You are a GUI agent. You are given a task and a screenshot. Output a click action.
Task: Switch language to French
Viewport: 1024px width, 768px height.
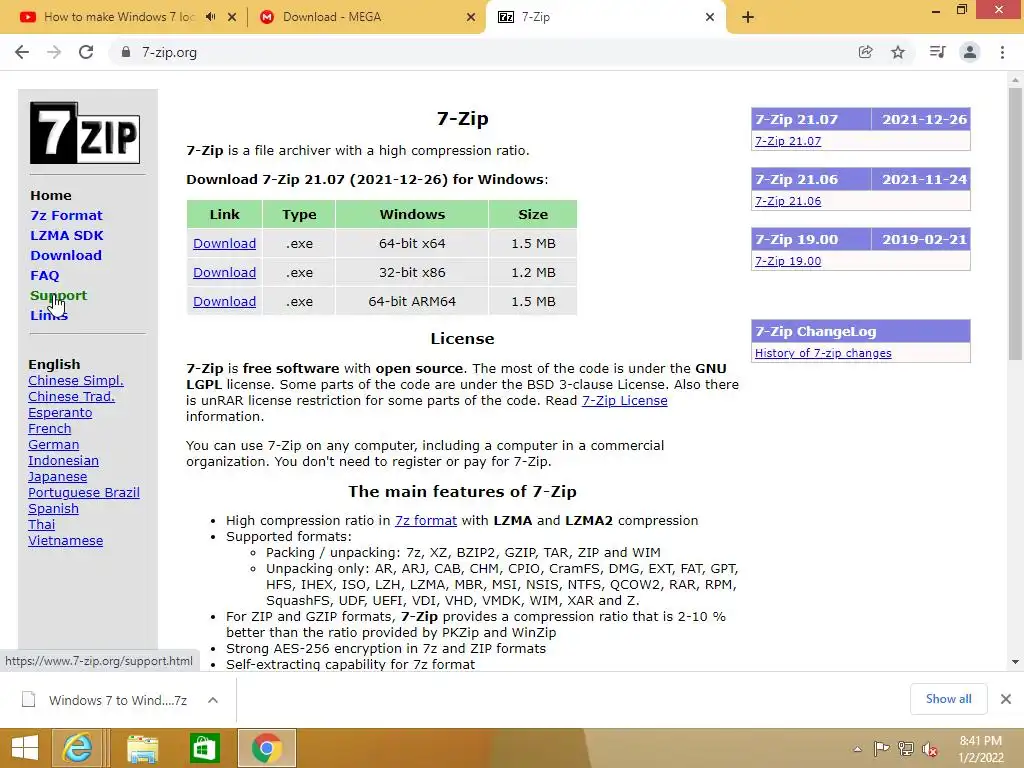tap(50, 428)
